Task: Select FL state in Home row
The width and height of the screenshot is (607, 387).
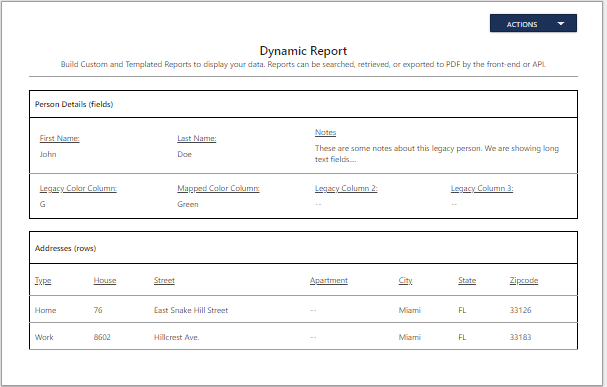Action: 462,310
